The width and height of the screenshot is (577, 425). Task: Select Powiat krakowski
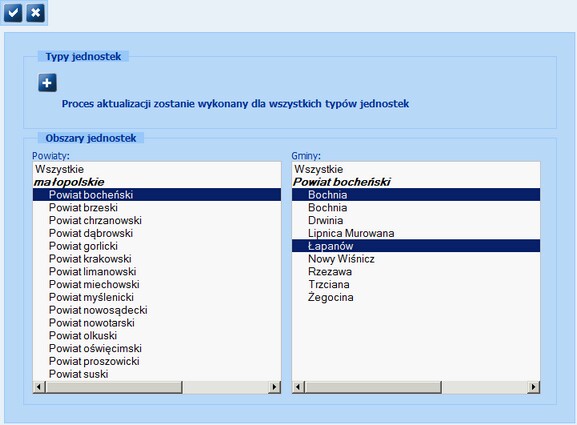tap(157, 259)
